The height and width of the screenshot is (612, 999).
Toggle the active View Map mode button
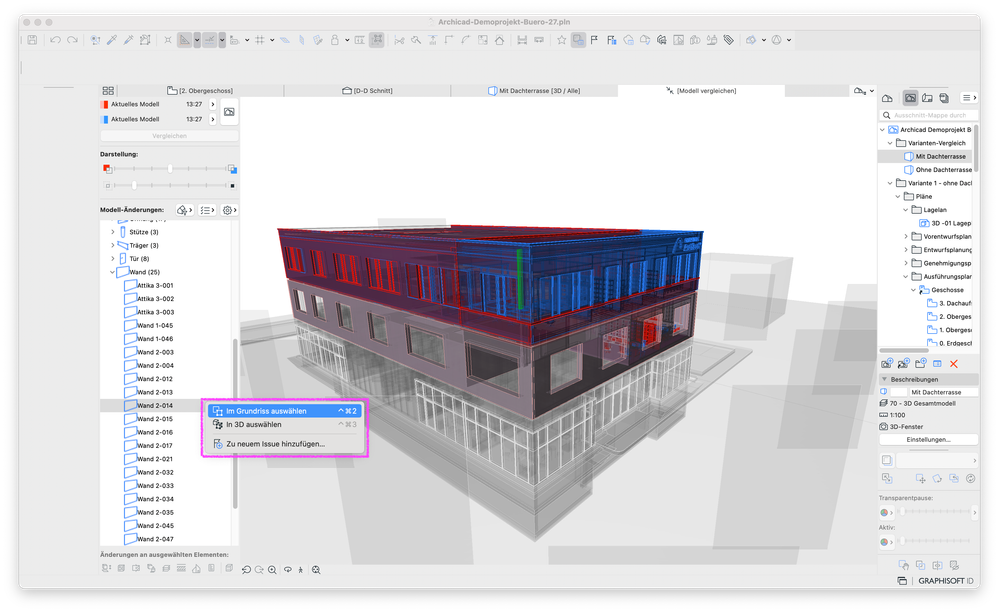tap(910, 98)
